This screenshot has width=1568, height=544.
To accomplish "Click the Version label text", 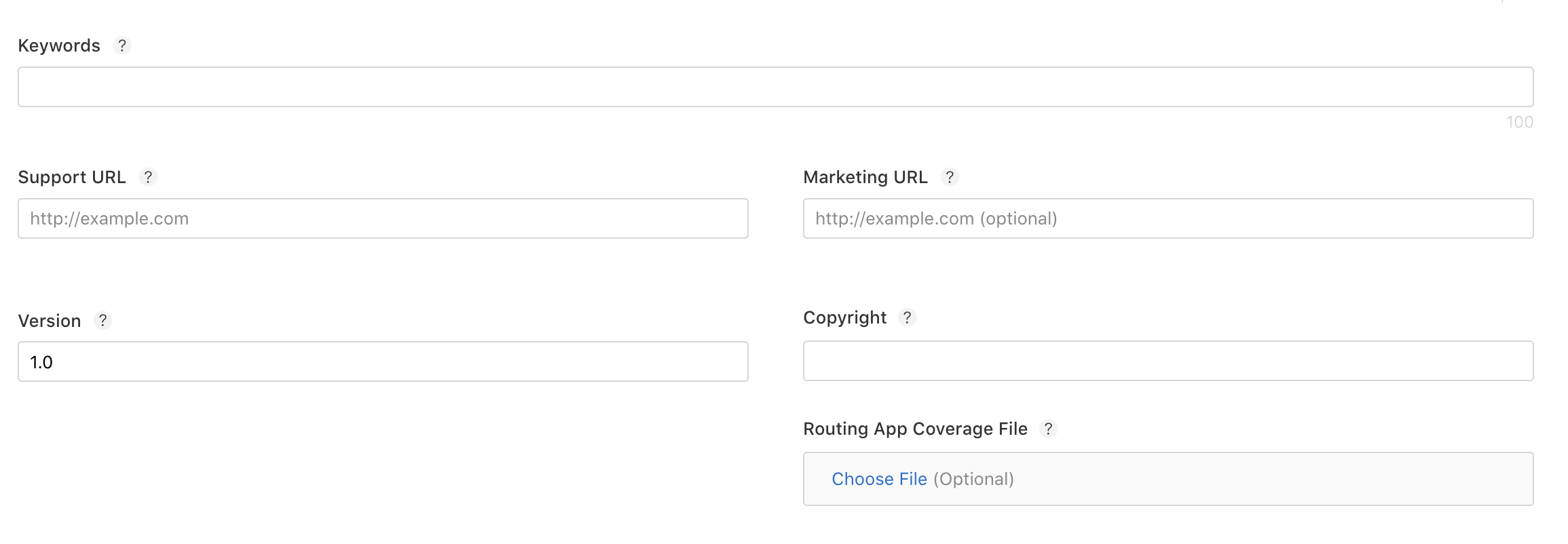I will [x=50, y=321].
